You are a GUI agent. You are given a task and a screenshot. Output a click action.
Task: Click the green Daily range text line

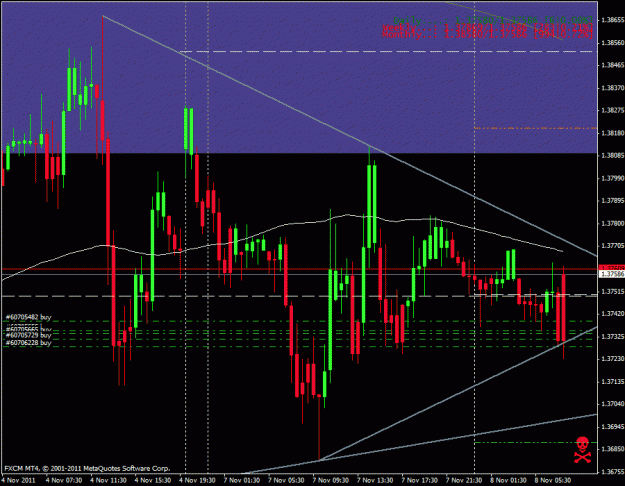point(493,20)
